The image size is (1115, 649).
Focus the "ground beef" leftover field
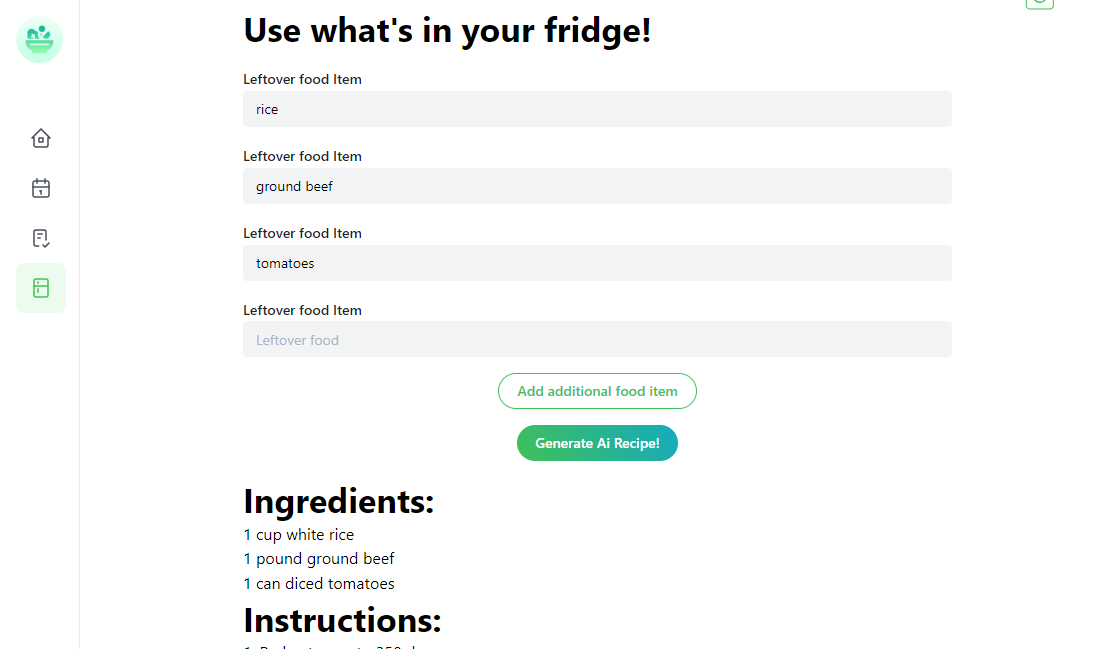[x=597, y=186]
